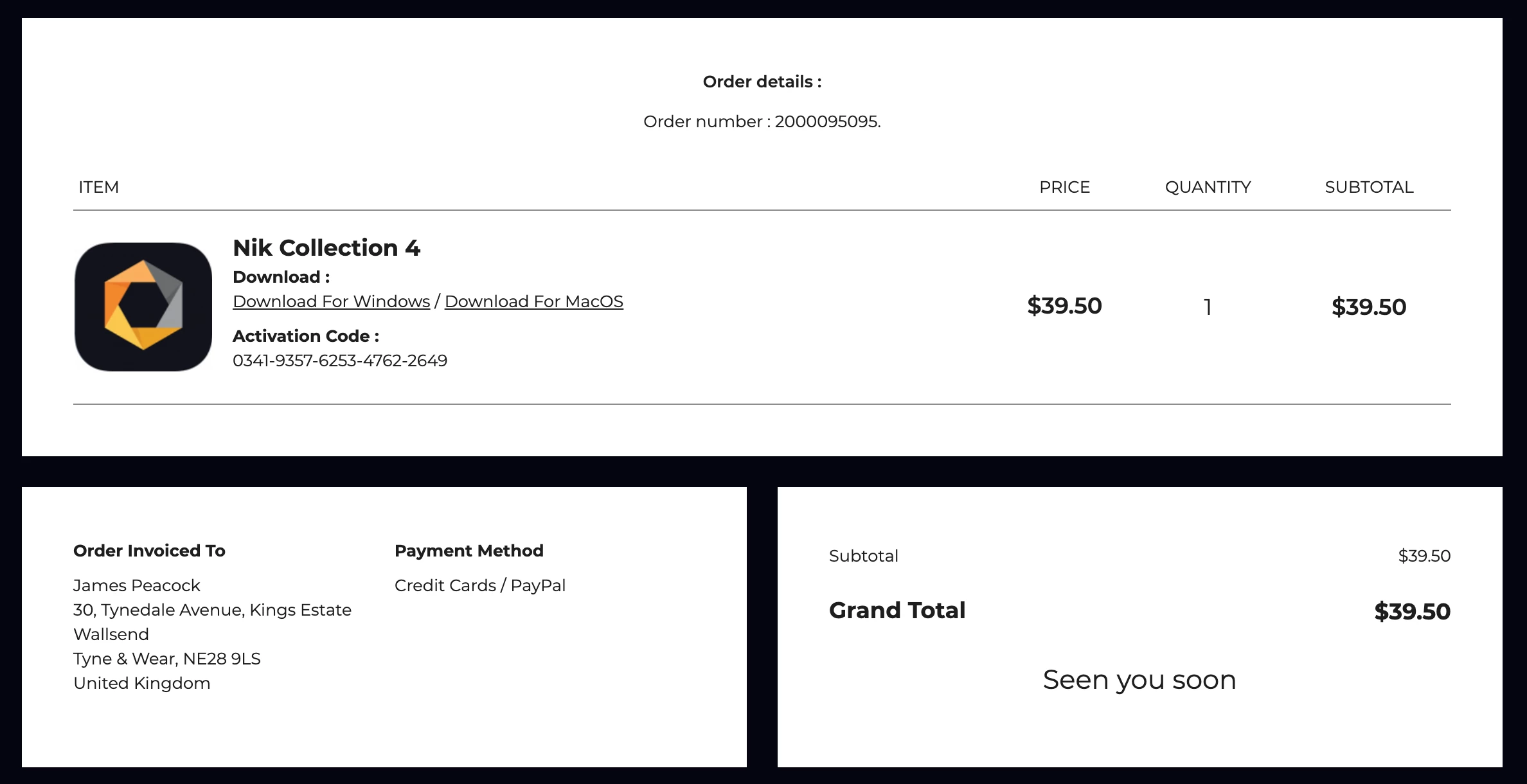Open the Download For MacOS link
The image size is (1527, 784).
coord(533,301)
